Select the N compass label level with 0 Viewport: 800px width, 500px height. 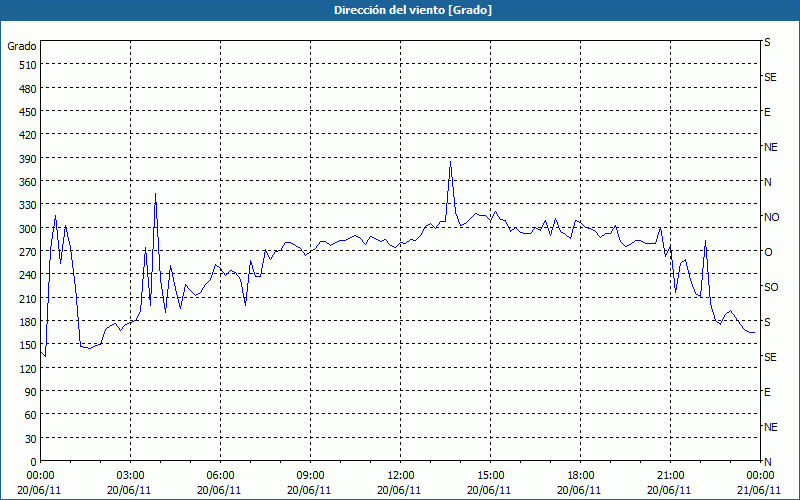767,462
